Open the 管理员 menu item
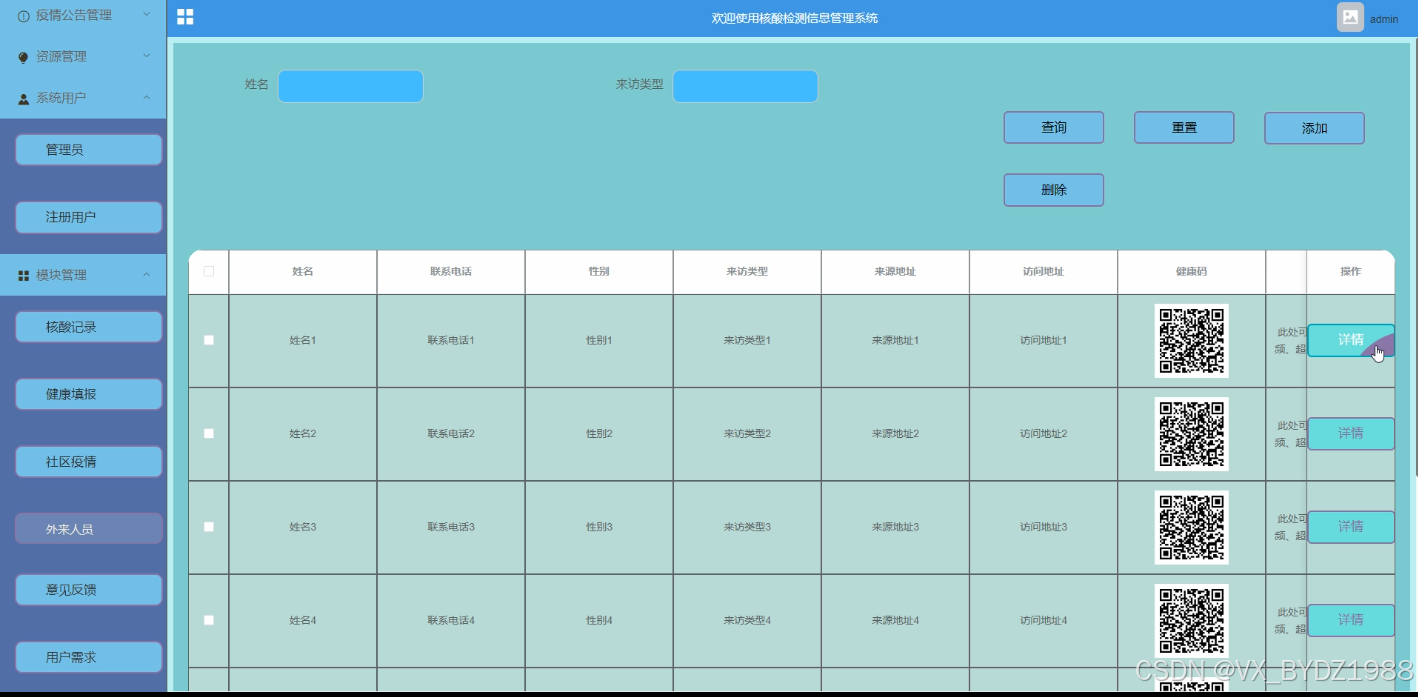The width and height of the screenshot is (1418, 697). [x=89, y=150]
